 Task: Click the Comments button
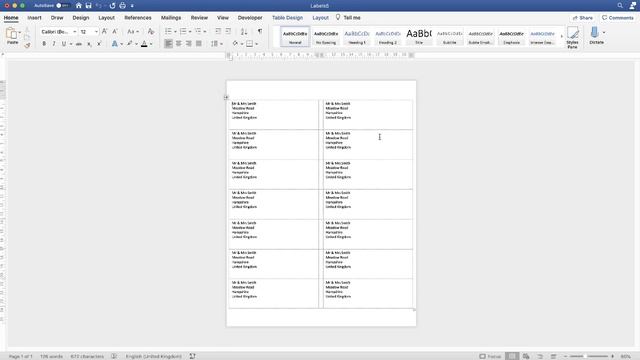(618, 18)
